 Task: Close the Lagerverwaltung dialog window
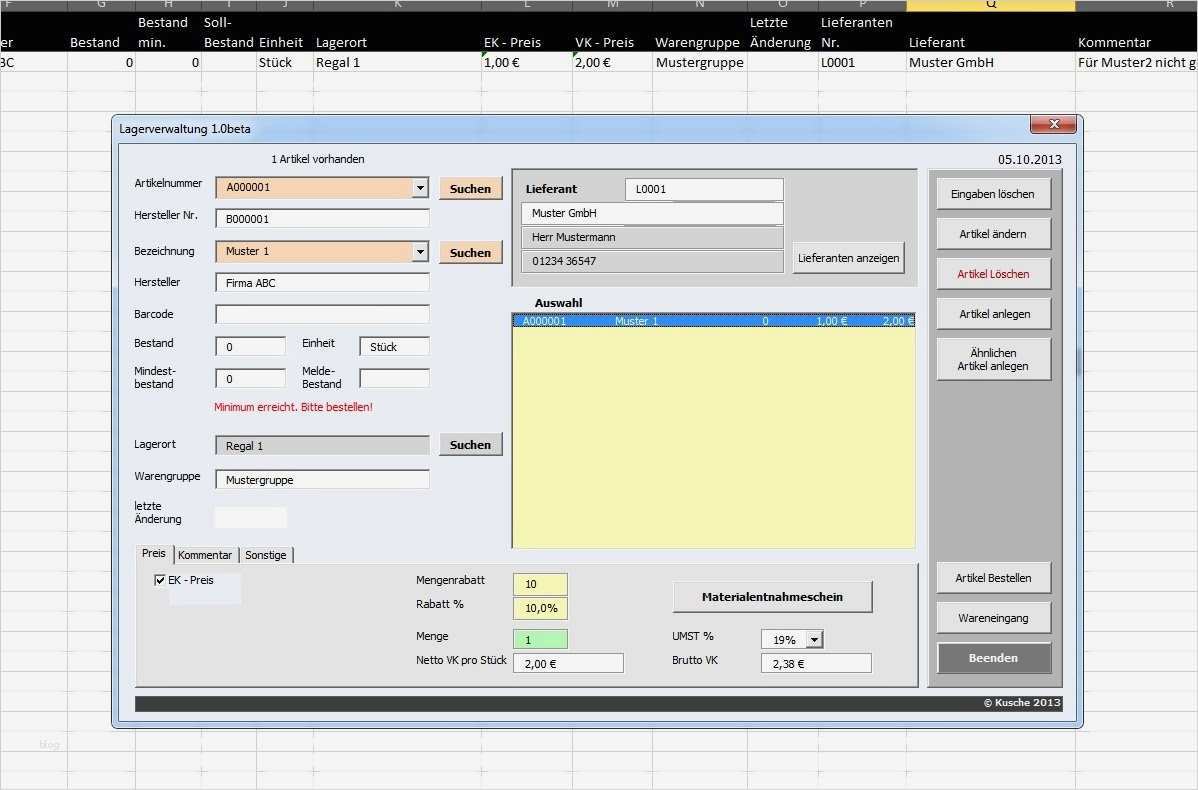click(1052, 125)
